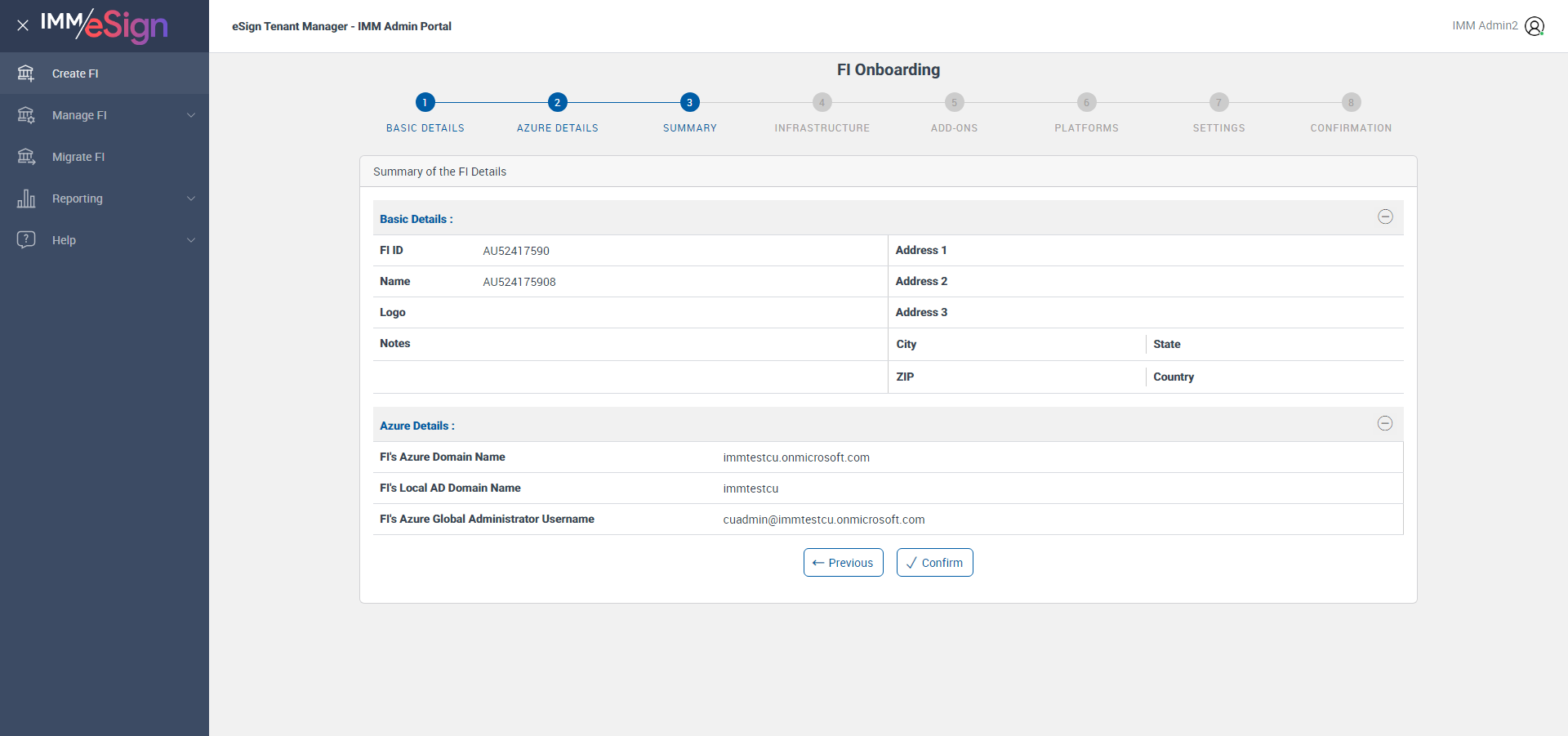Open the Help menu item
Image resolution: width=1568 pixels, height=736 pixels.
[x=105, y=240]
